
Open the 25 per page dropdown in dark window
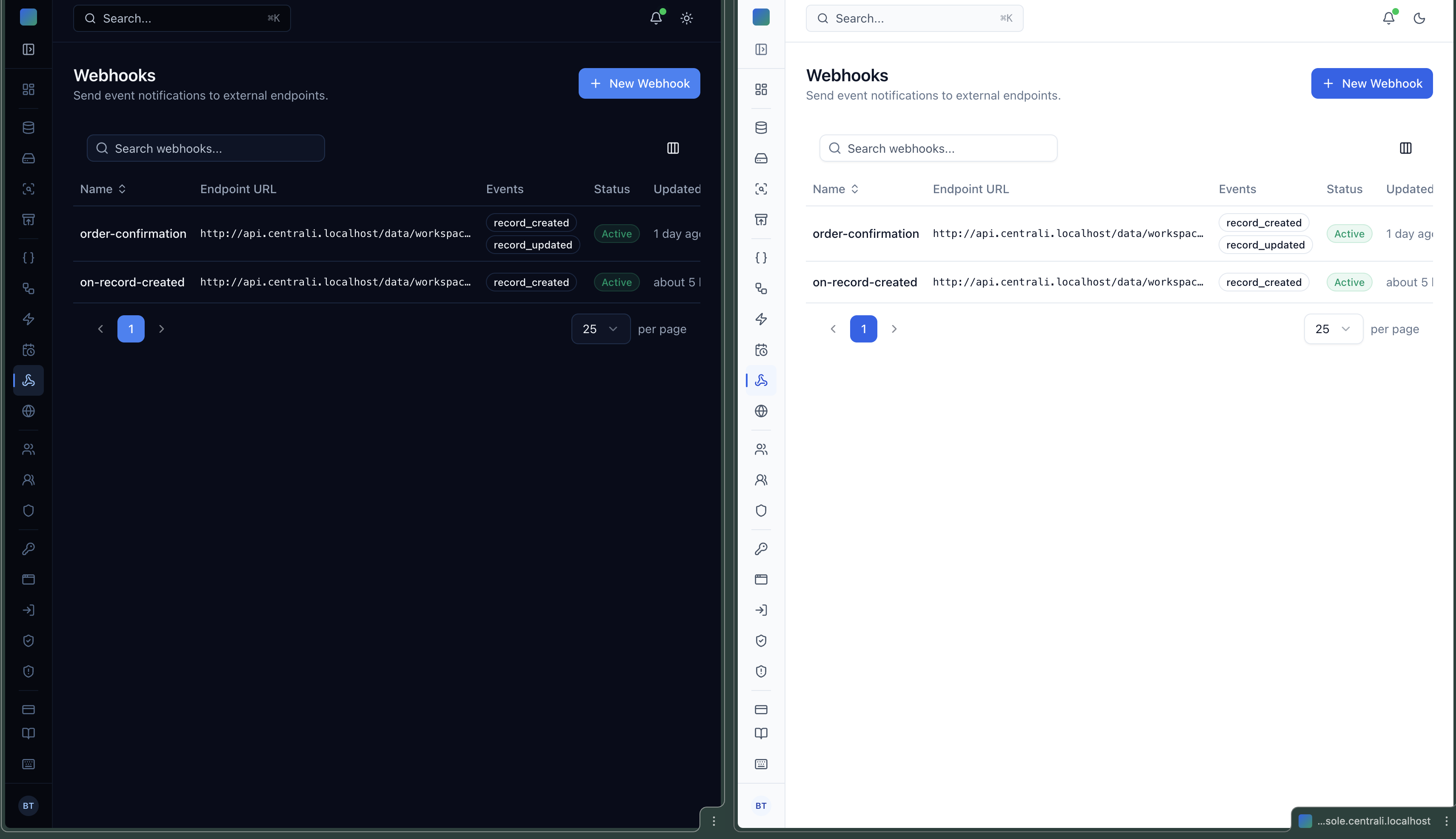tap(600, 329)
